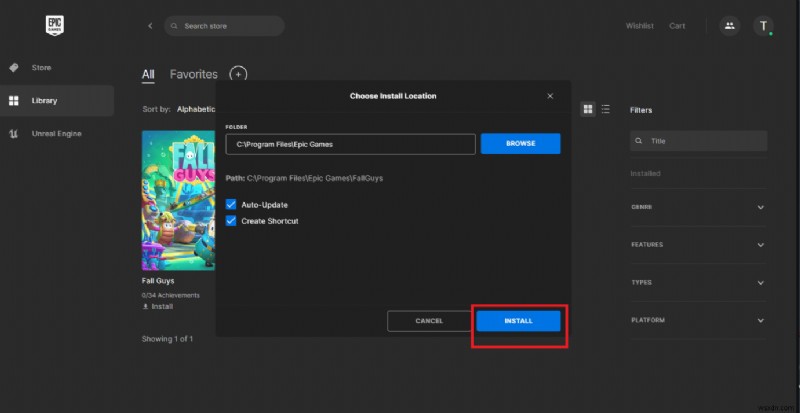The image size is (800, 413).
Task: Go back with the left arrow
Action: [150, 26]
